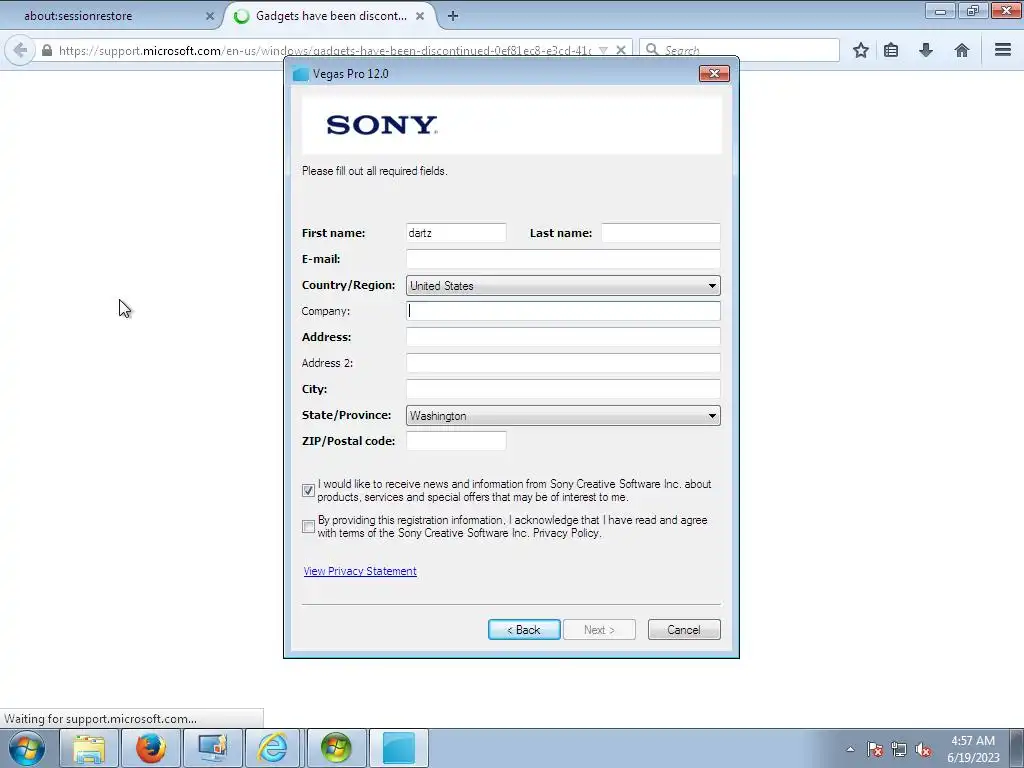
Task: Stop loading the page with the X button
Action: click(621, 50)
